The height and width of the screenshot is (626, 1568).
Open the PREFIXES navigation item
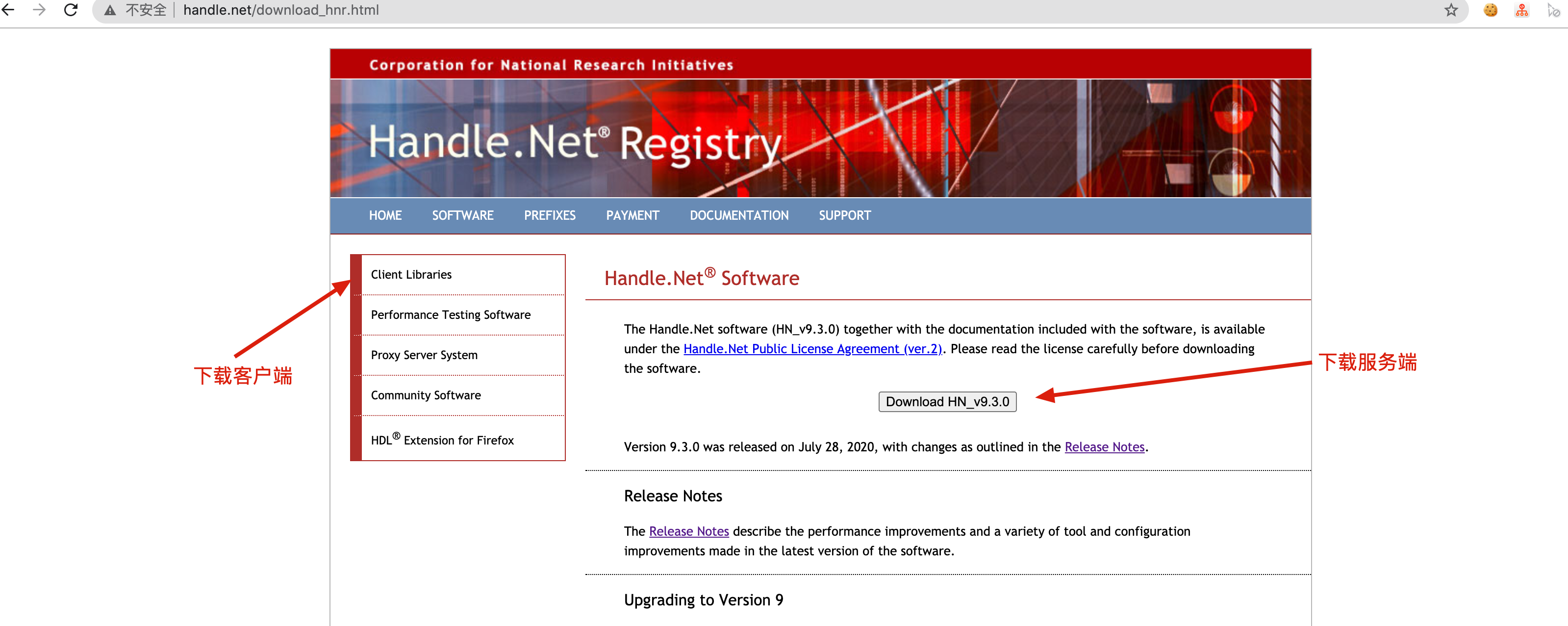click(x=550, y=215)
